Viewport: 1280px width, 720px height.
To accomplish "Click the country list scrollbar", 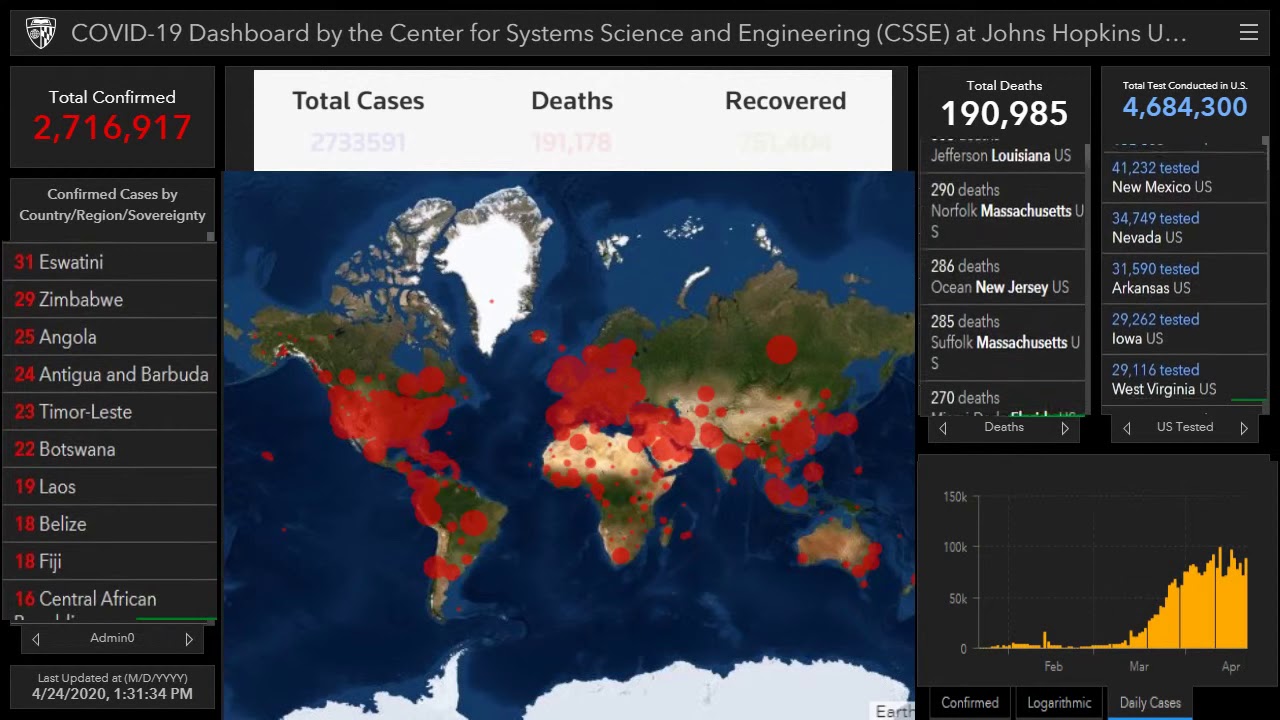I will click(211, 237).
